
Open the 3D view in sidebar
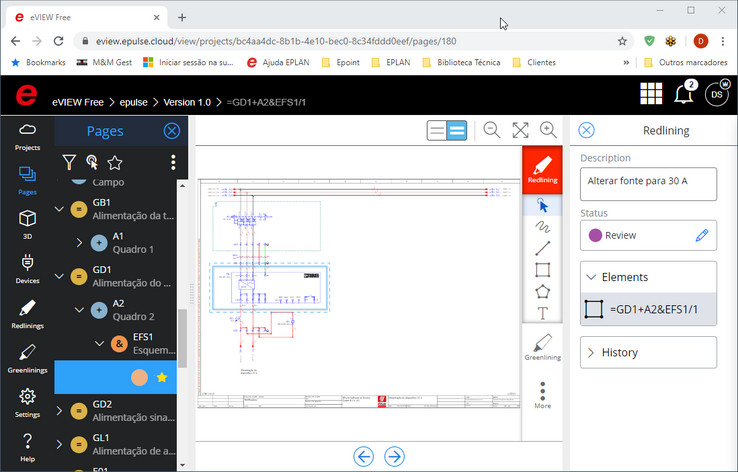(x=27, y=223)
